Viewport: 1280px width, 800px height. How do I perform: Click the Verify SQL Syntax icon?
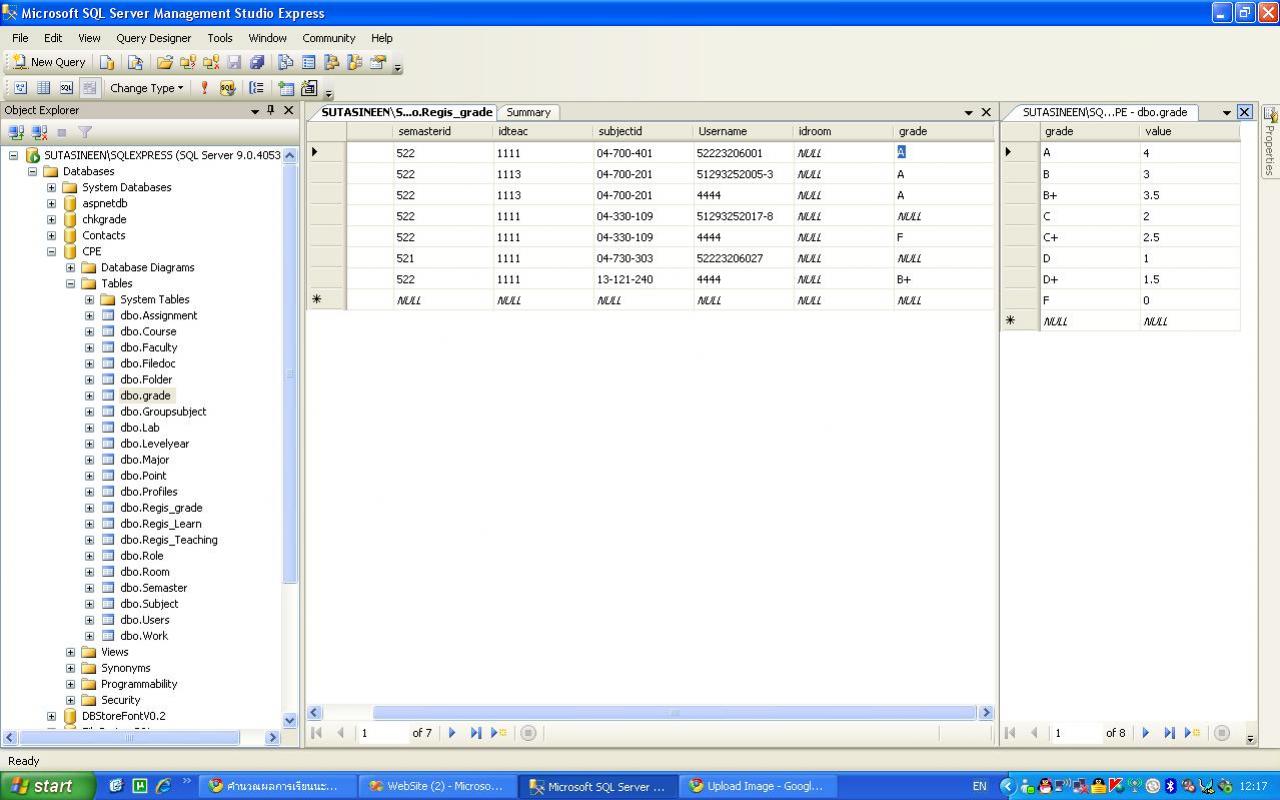point(227,88)
